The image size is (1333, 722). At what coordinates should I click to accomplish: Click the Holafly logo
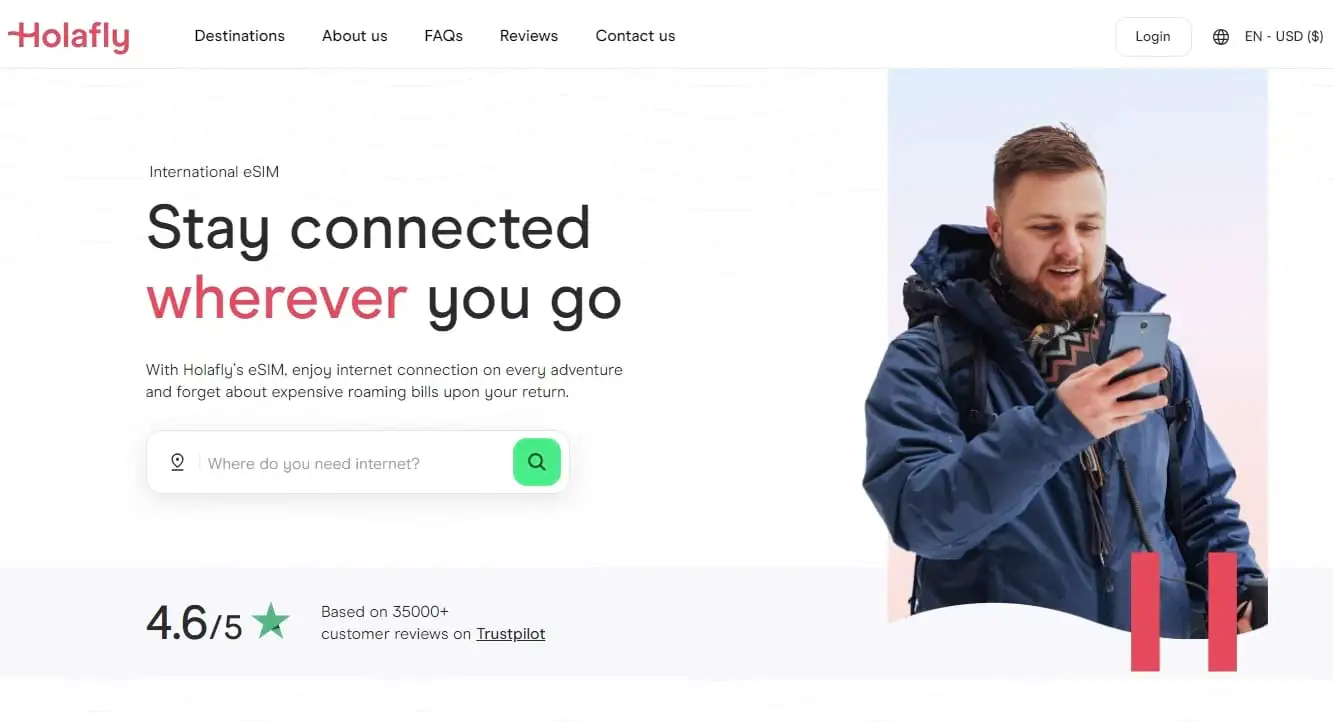click(68, 36)
